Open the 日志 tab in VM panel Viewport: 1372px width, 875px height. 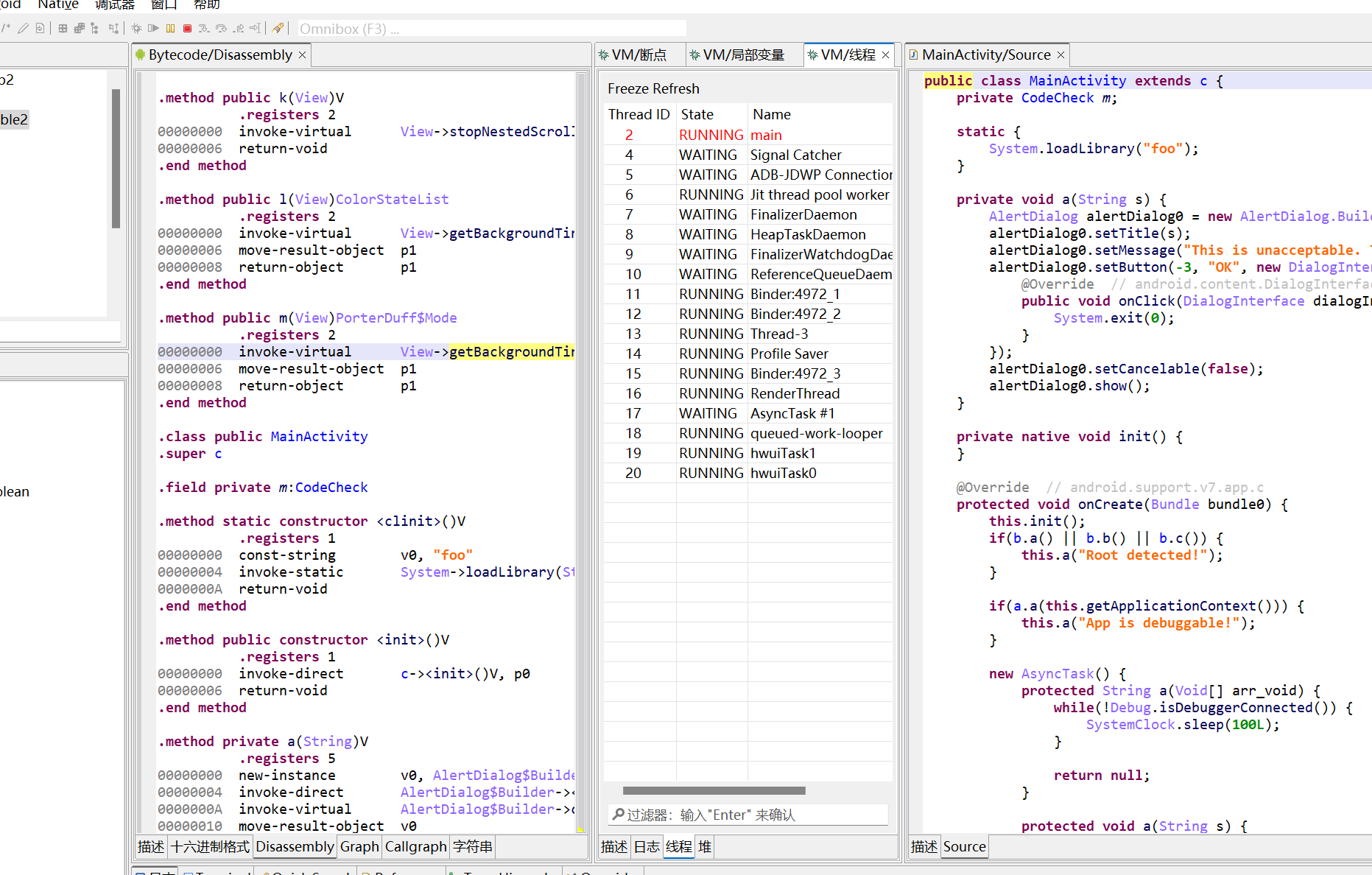point(647,847)
